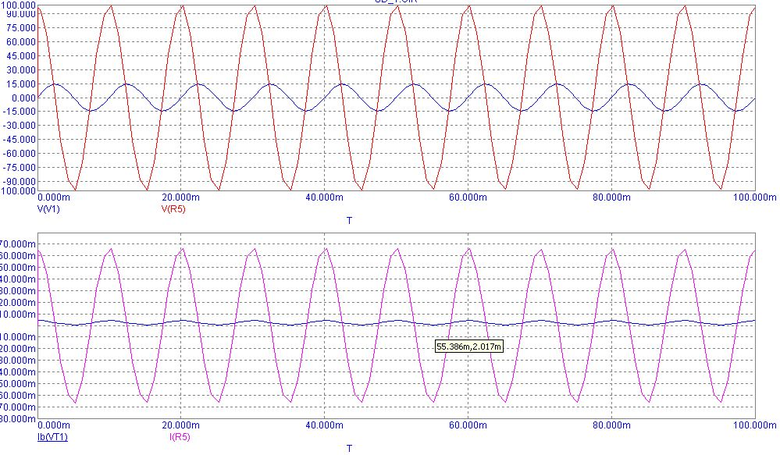Screen dimensions: 780x455
Task: Click the -30.000 y-axis tick label
Action: tap(19, 125)
